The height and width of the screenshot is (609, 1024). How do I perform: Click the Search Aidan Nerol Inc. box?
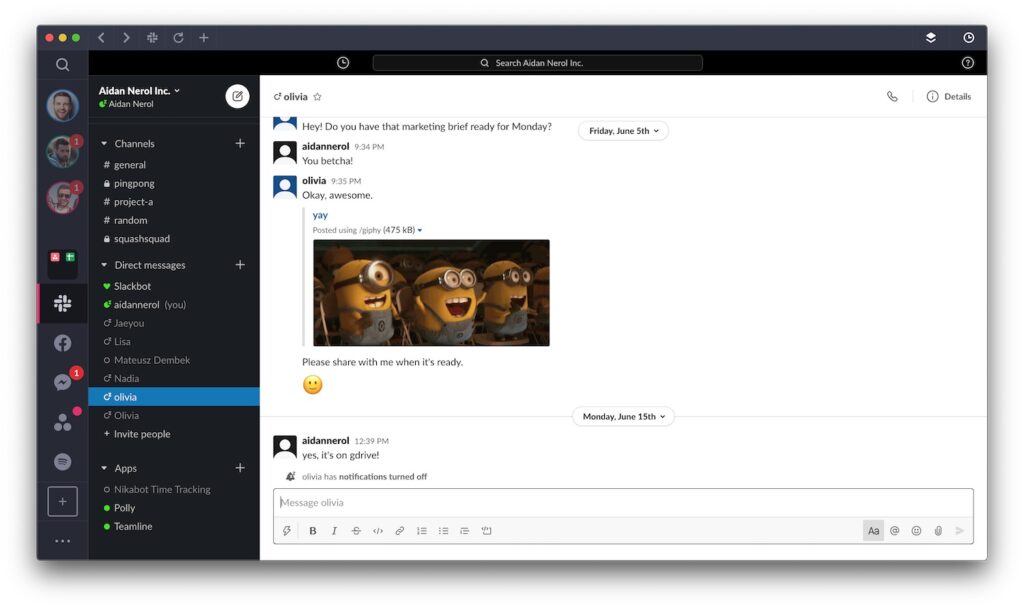(x=537, y=63)
